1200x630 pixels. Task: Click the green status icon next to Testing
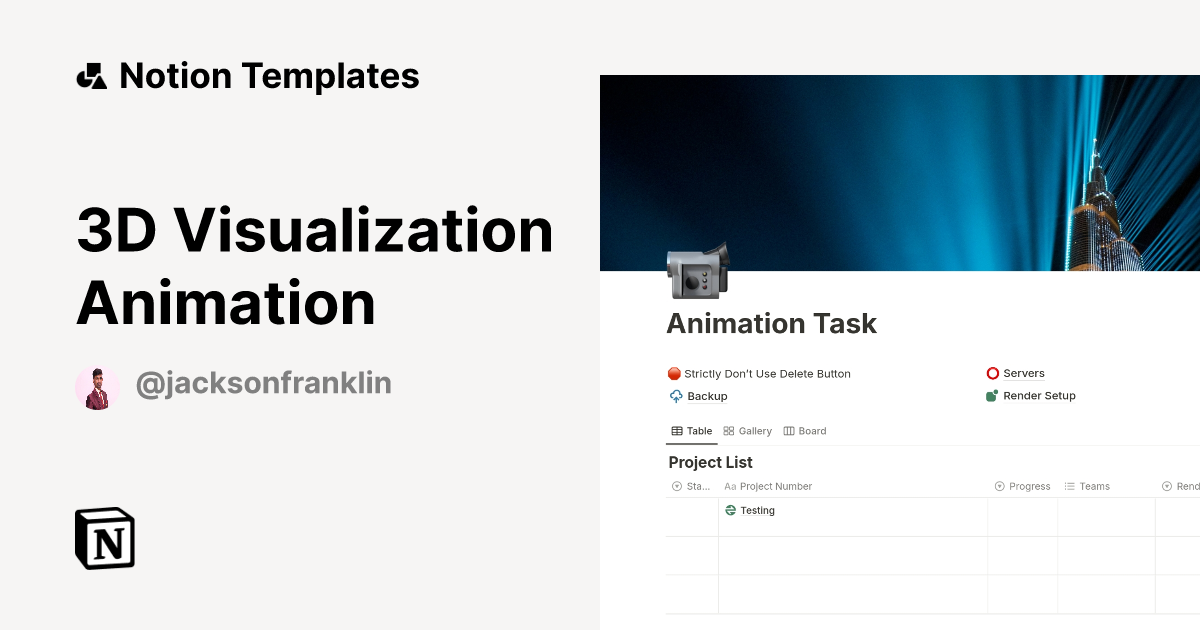732,510
